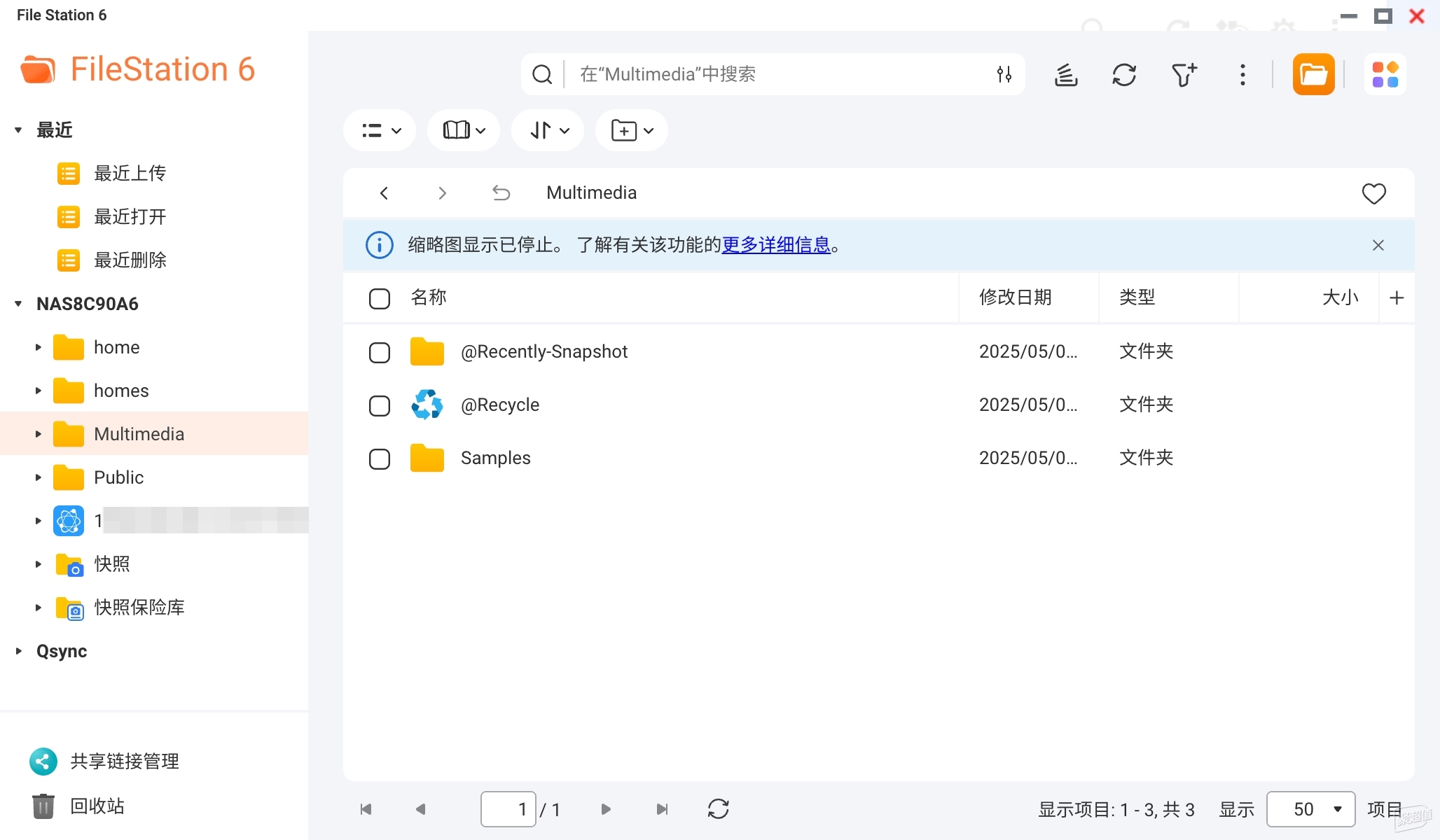
Task: Dismiss the thumbnail stopped notice
Action: (x=1378, y=245)
